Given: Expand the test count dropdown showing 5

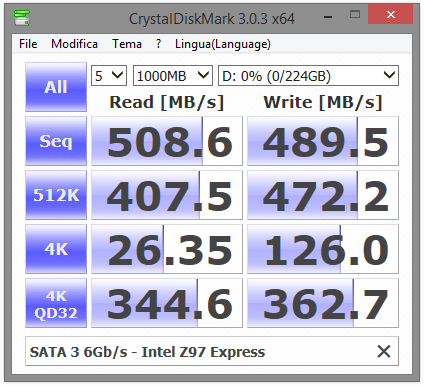Looking at the screenshot, I should pyautogui.click(x=109, y=76).
